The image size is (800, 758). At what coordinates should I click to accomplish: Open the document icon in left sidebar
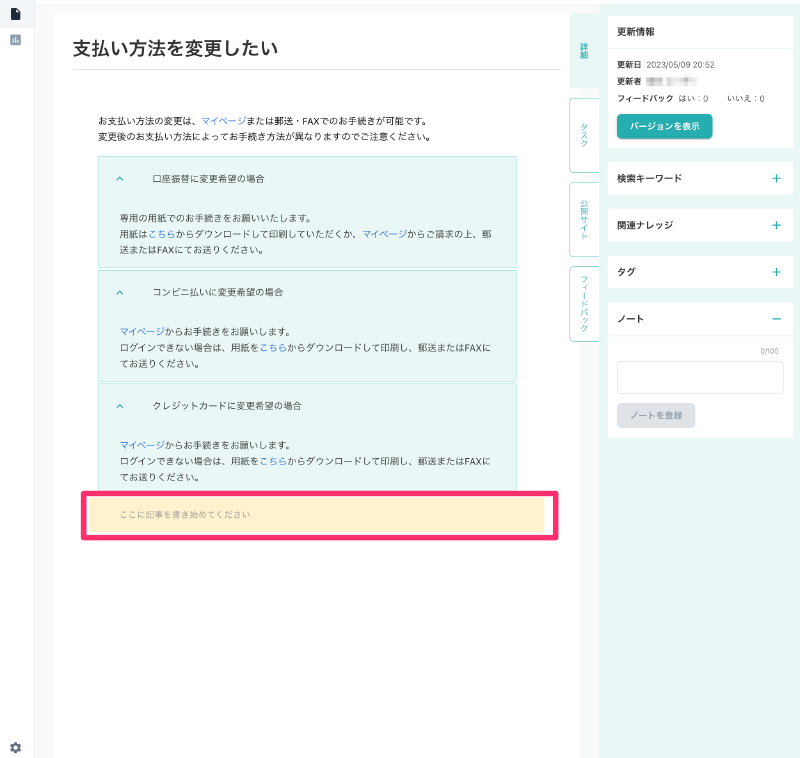(x=15, y=14)
